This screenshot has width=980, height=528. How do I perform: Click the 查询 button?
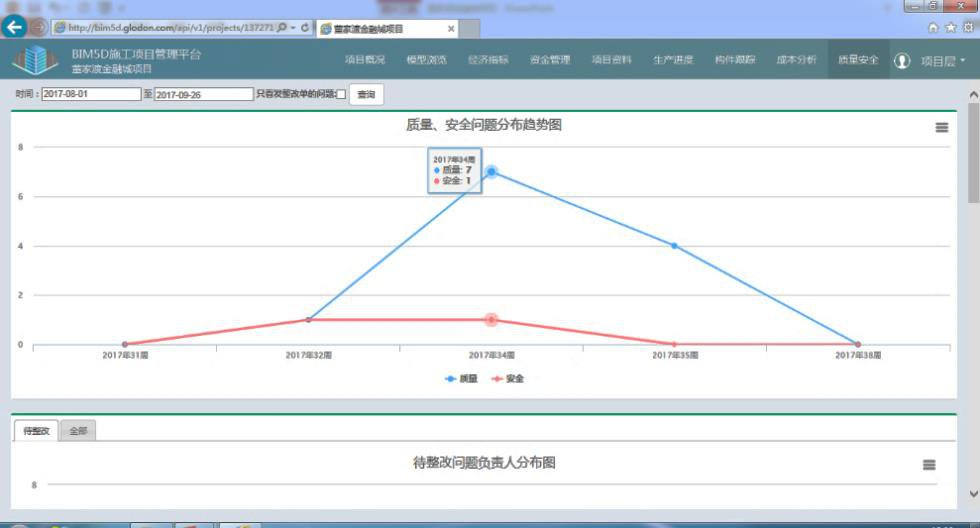[x=366, y=94]
